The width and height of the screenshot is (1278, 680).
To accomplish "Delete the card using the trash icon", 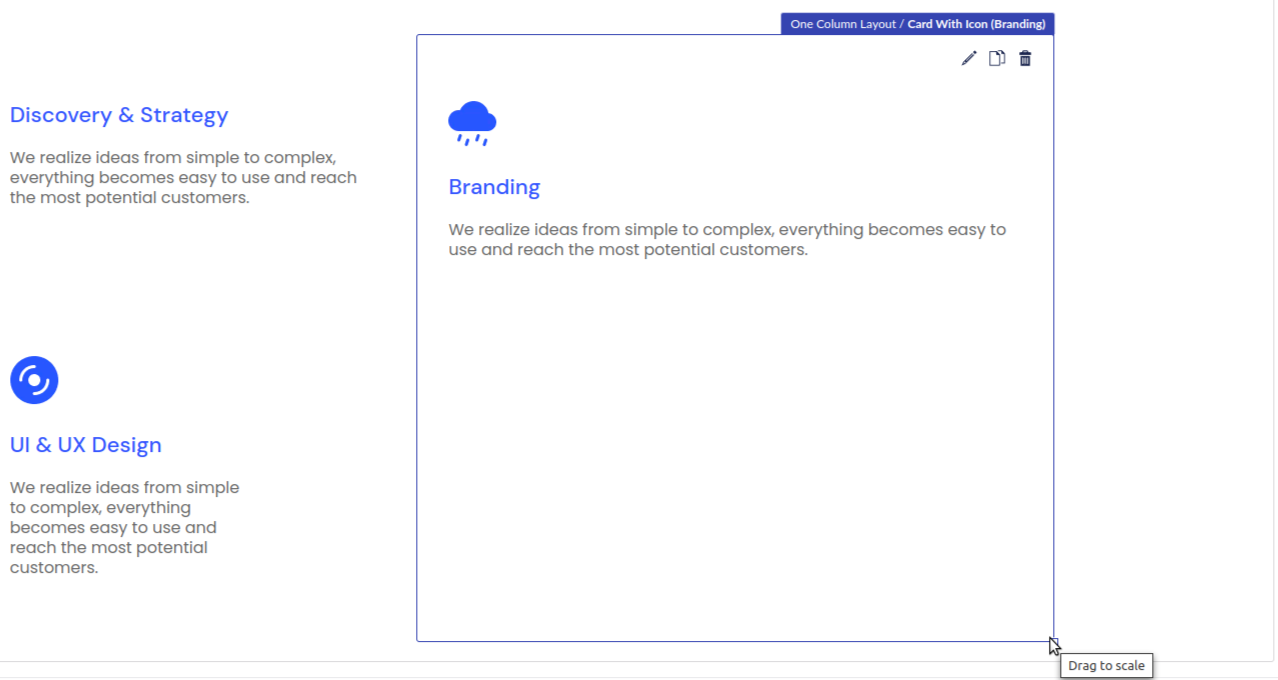I will [1025, 59].
